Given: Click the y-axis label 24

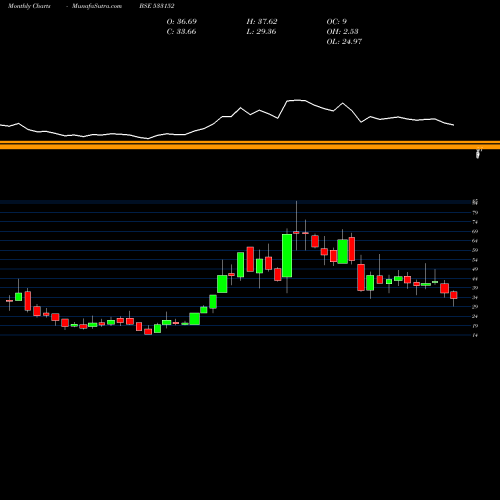Looking at the screenshot, I should pyautogui.click(x=475, y=316).
